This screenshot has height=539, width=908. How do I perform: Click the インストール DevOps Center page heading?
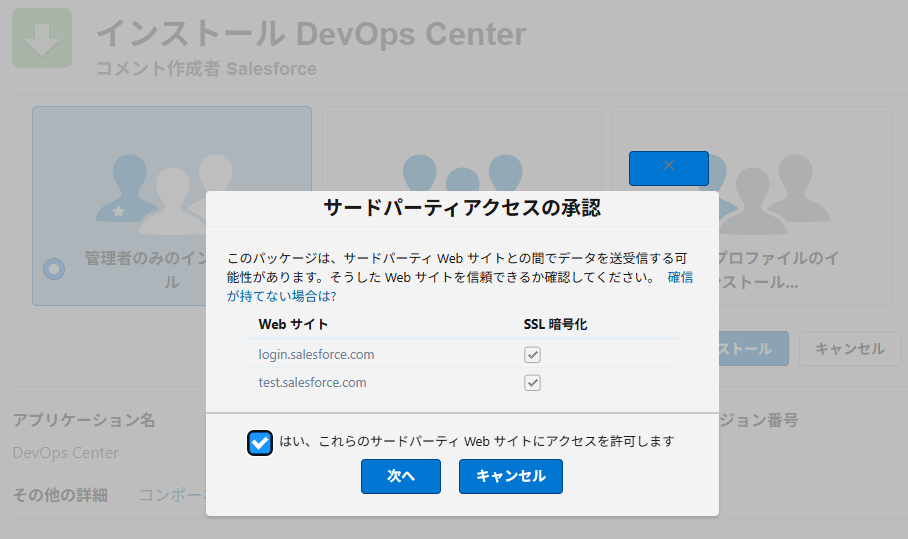(x=311, y=34)
